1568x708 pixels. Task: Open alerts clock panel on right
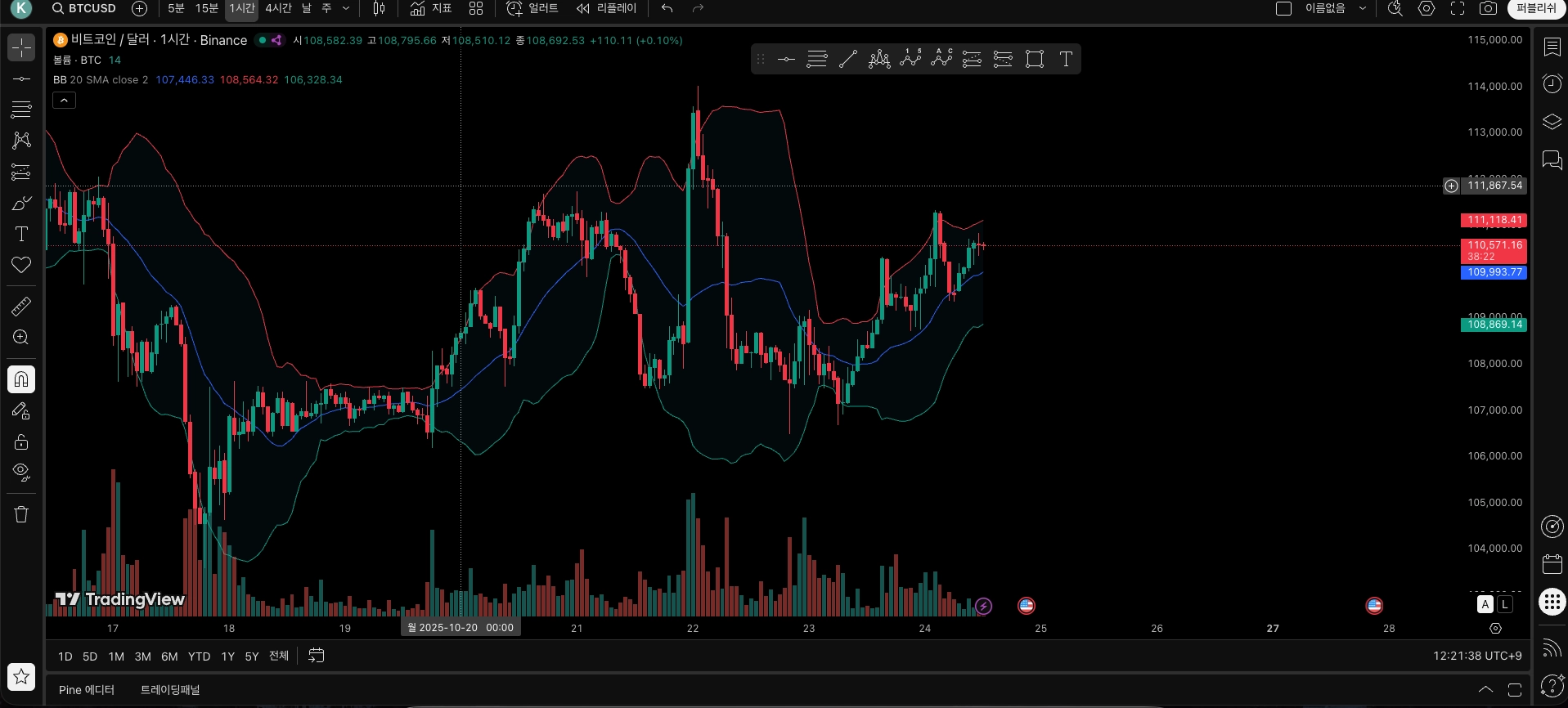(x=1552, y=83)
